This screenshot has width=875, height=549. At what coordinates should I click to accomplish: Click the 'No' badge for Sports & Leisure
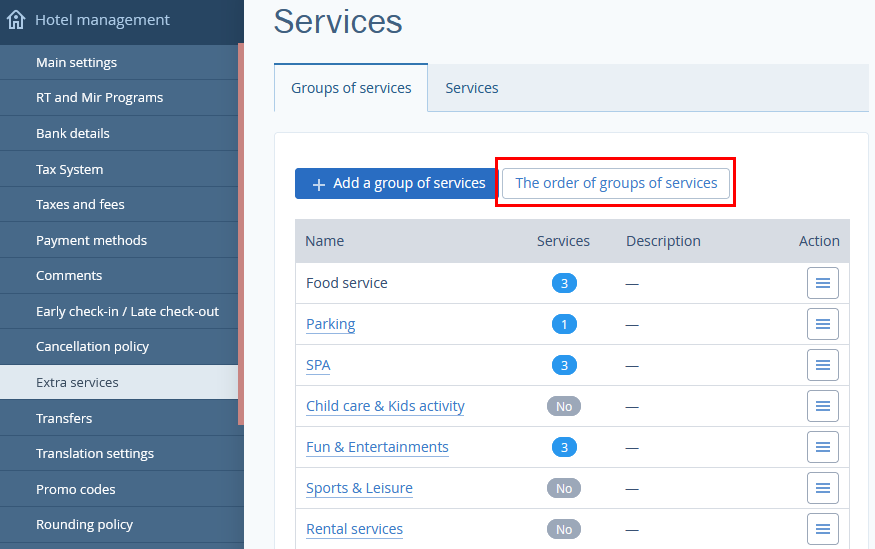(564, 488)
